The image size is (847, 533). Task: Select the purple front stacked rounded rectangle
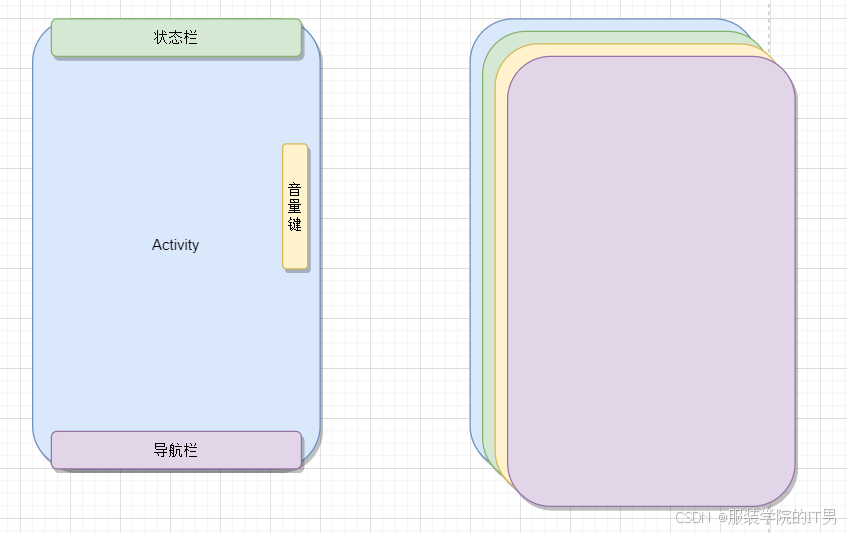[651, 281]
